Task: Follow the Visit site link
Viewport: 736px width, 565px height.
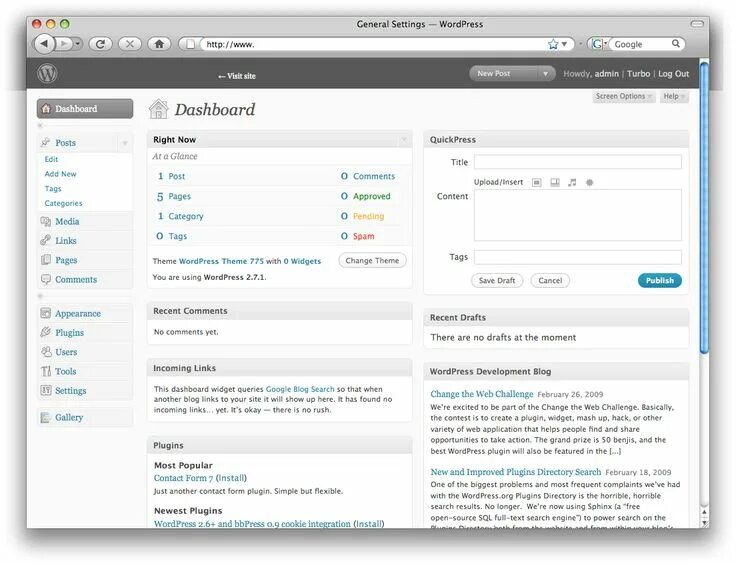Action: 237,76
